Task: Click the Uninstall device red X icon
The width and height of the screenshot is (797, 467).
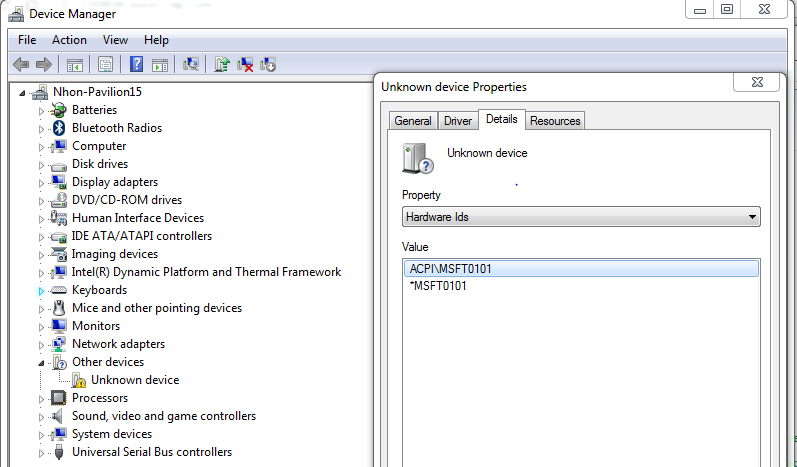Action: [245, 64]
